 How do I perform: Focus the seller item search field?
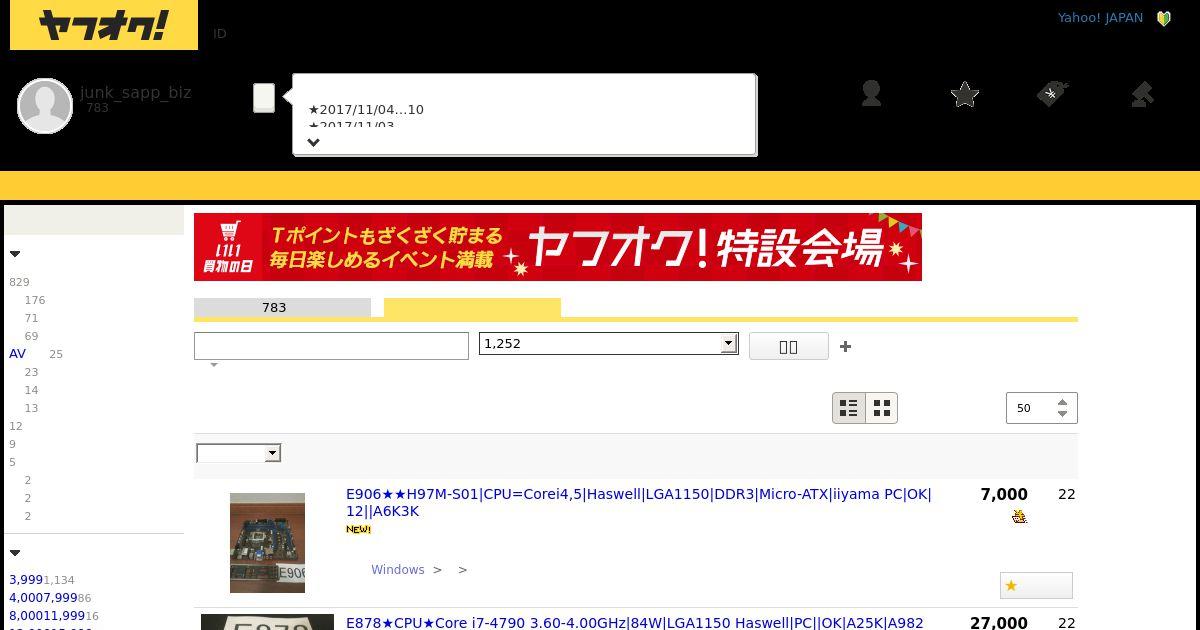click(331, 346)
